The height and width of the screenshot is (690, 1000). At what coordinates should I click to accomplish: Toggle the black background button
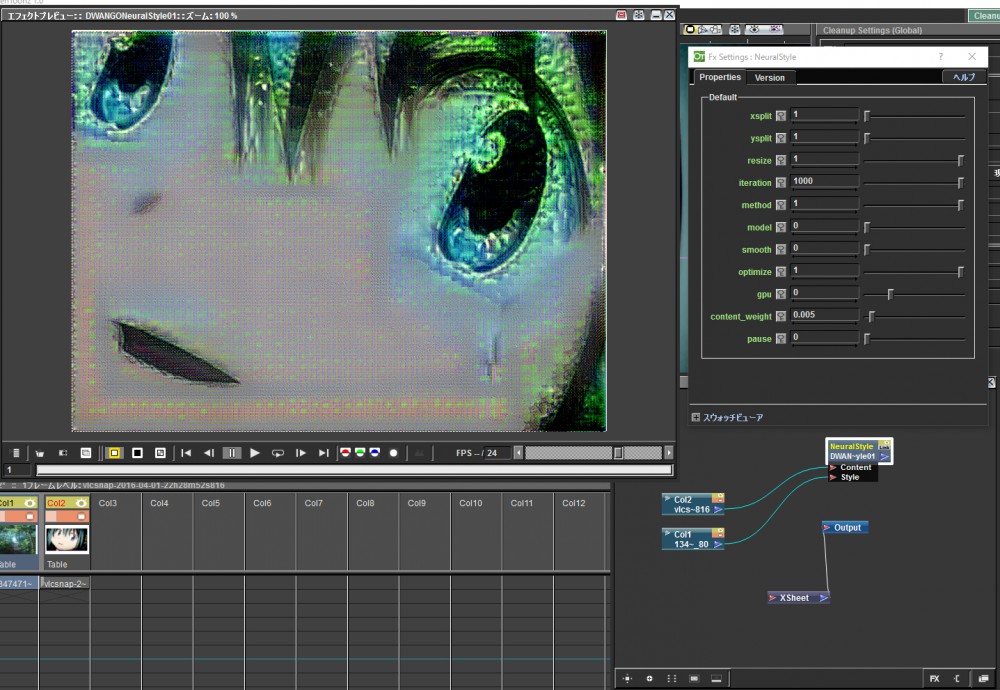137,453
